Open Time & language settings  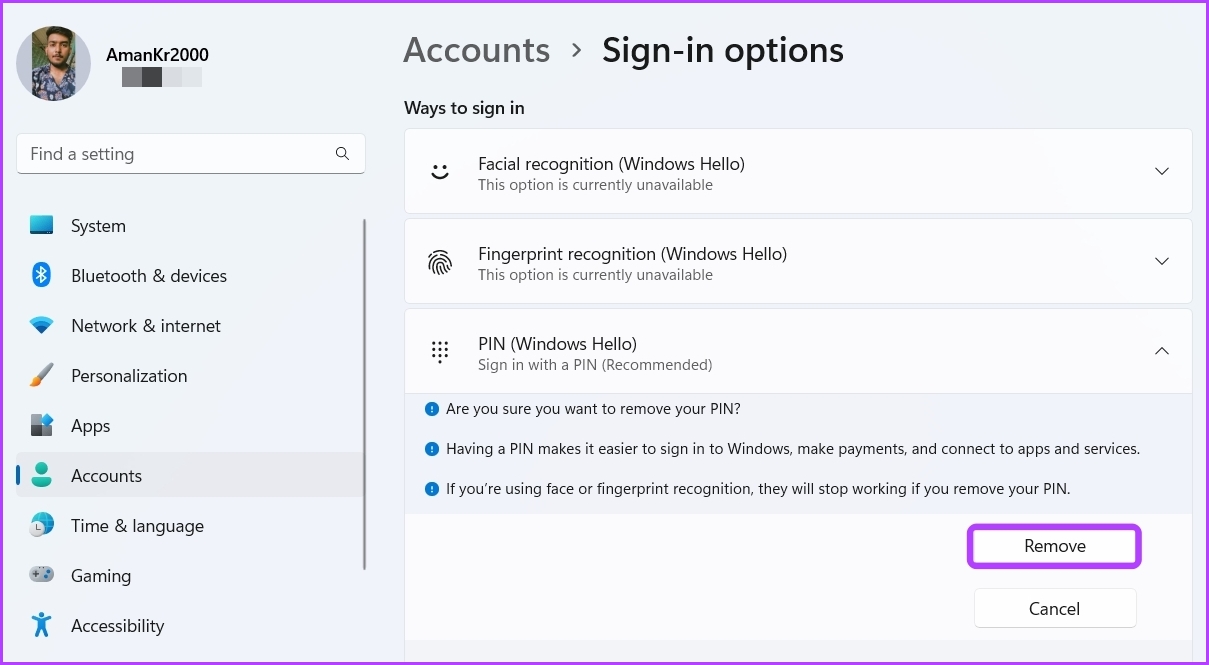(190, 526)
